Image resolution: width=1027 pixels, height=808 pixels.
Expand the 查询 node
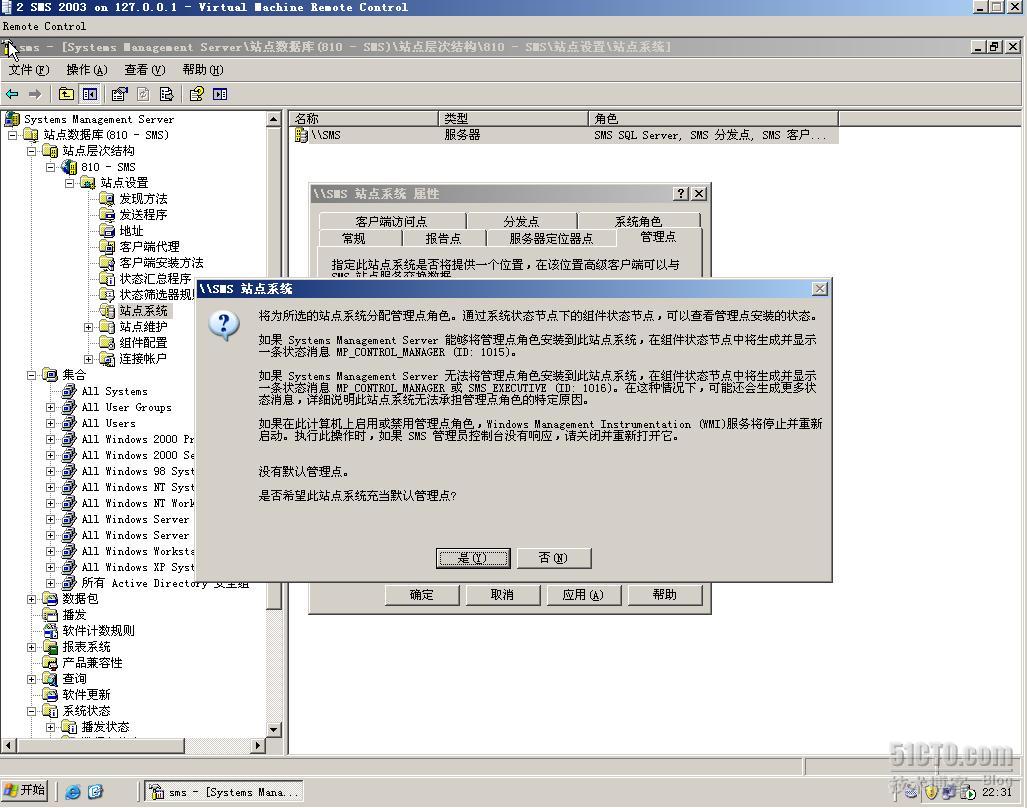coord(31,679)
